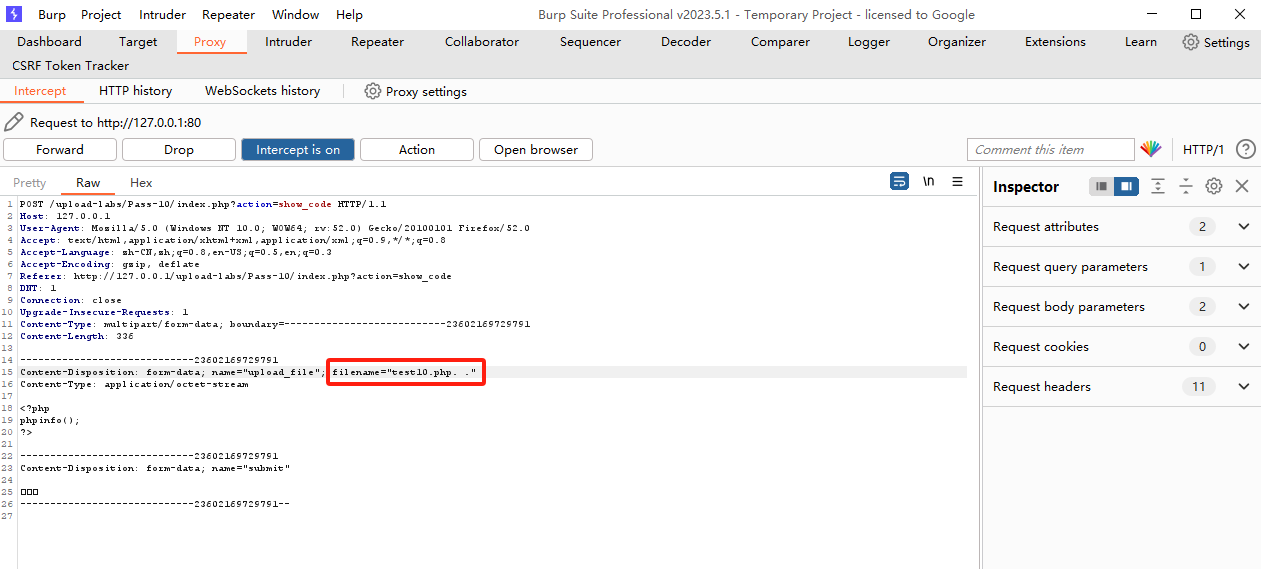Switch editor to Raw view
1261x569 pixels.
(88, 183)
